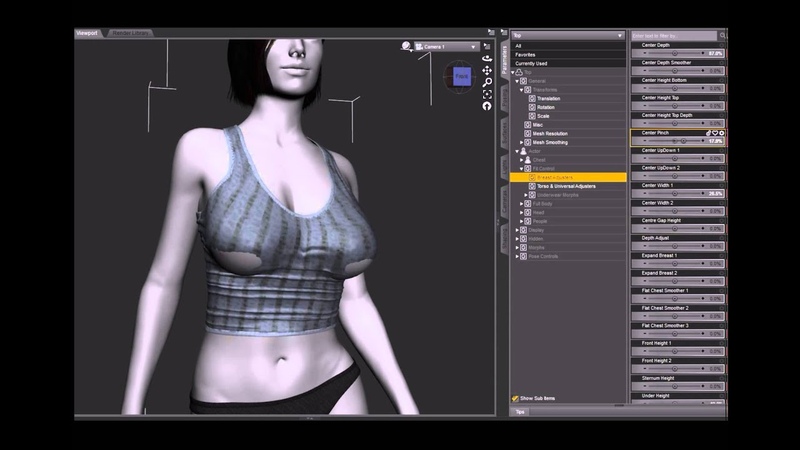Expand the Display group
The width and height of the screenshot is (800, 450).
pos(517,230)
